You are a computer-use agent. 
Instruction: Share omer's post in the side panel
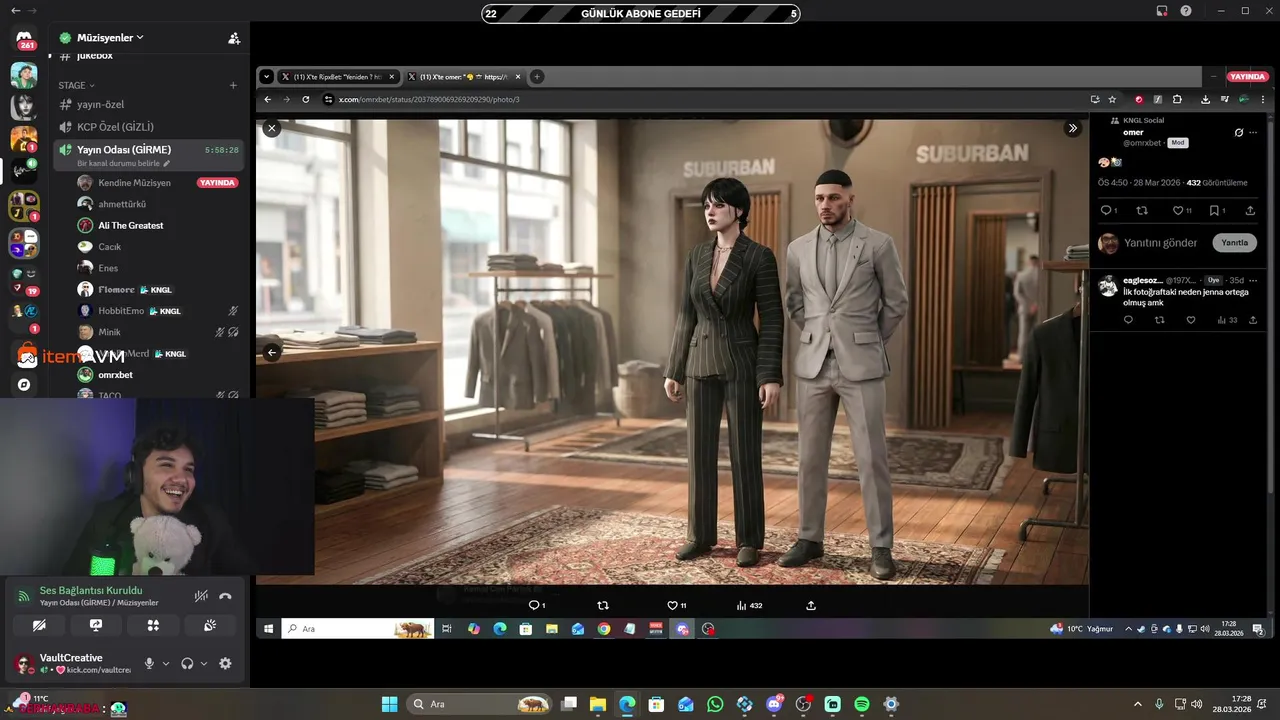pyautogui.click(x=1250, y=211)
